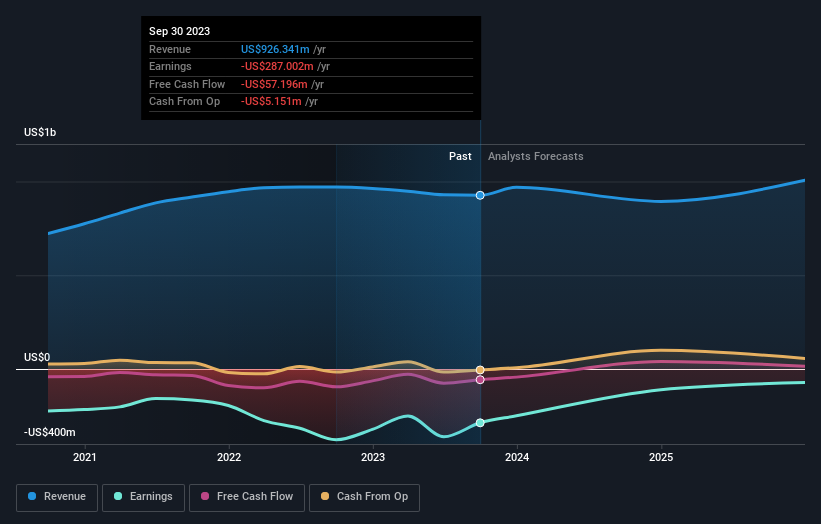Toggle the Revenue legend button
This screenshot has width=821, height=524.
pos(57,497)
